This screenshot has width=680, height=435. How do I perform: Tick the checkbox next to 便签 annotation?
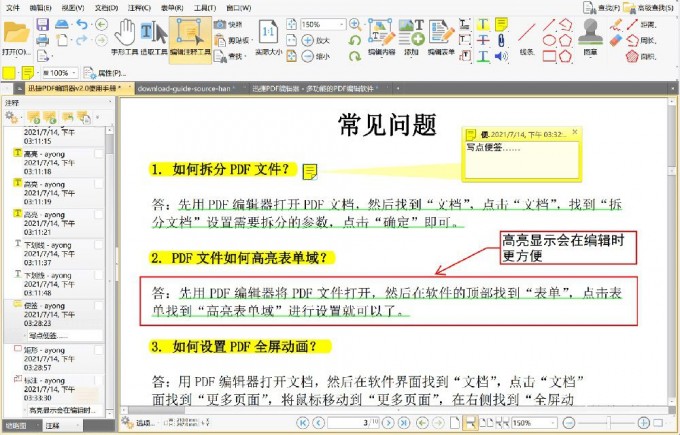click(x=98, y=304)
